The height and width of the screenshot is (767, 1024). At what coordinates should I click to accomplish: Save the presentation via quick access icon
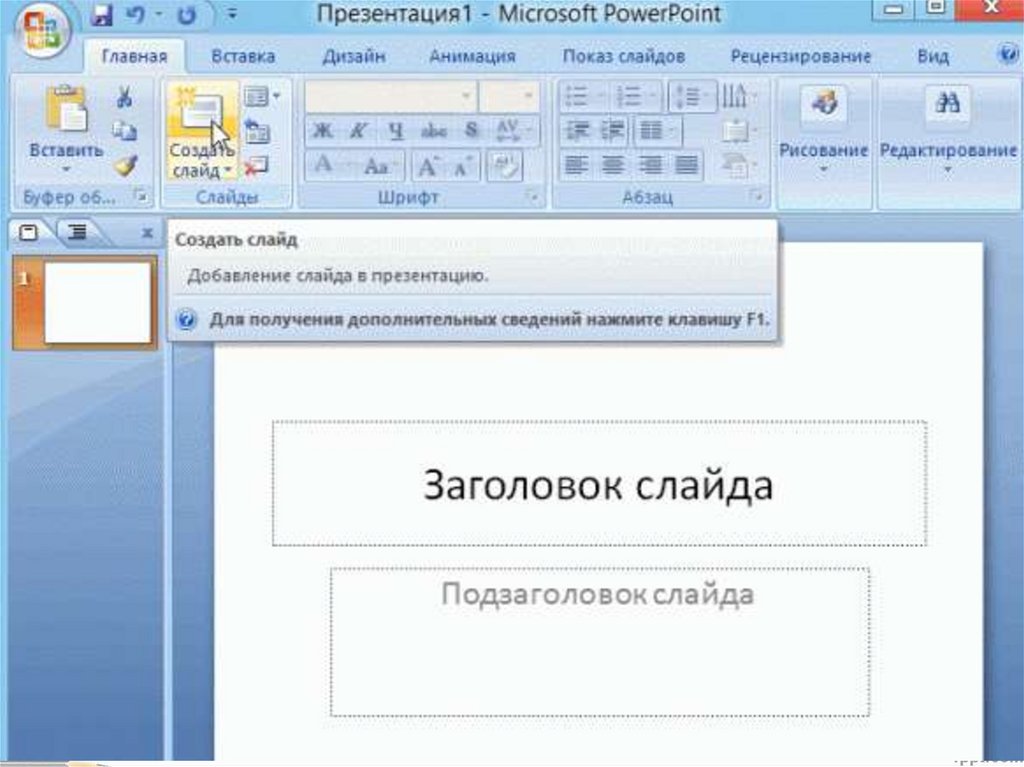click(x=101, y=15)
